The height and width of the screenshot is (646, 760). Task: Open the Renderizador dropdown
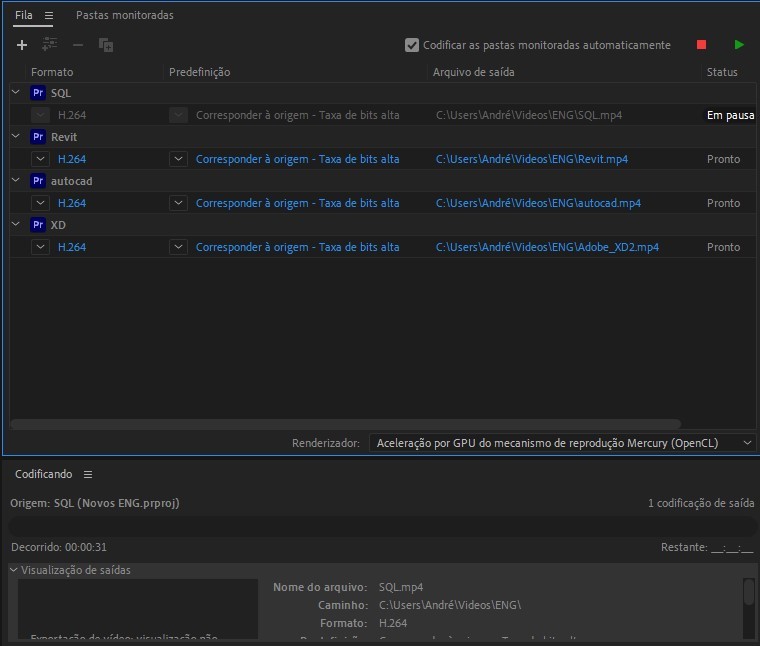pos(562,442)
